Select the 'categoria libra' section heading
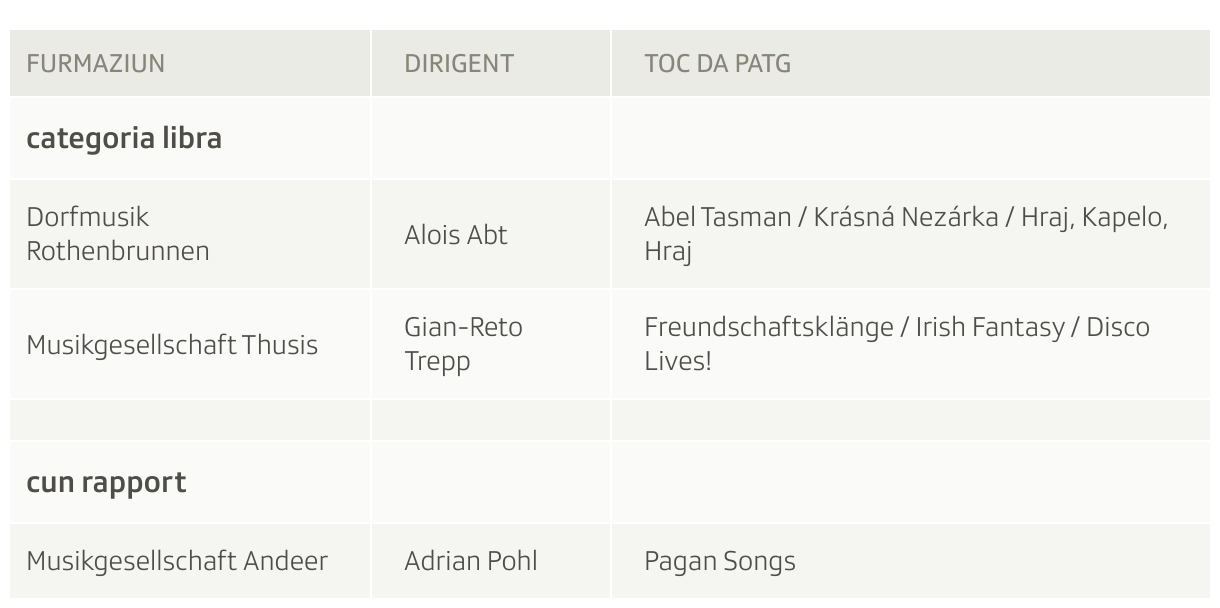Viewport: 1220px width, 608px height. pyautogui.click(x=124, y=138)
